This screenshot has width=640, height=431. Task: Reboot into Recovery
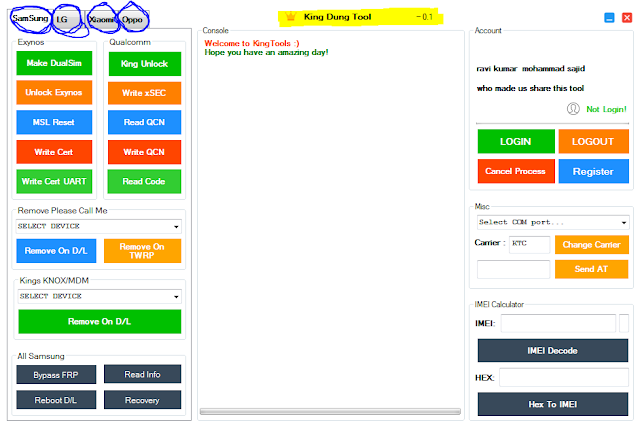click(x=142, y=400)
